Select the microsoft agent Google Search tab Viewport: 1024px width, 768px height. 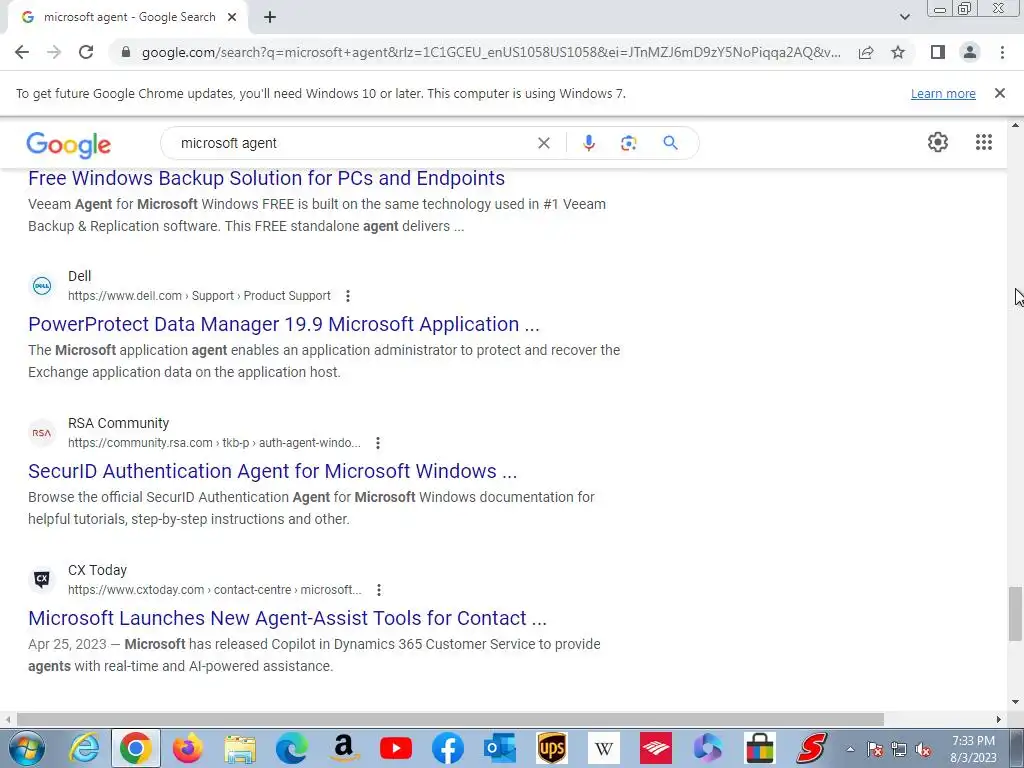click(x=129, y=17)
